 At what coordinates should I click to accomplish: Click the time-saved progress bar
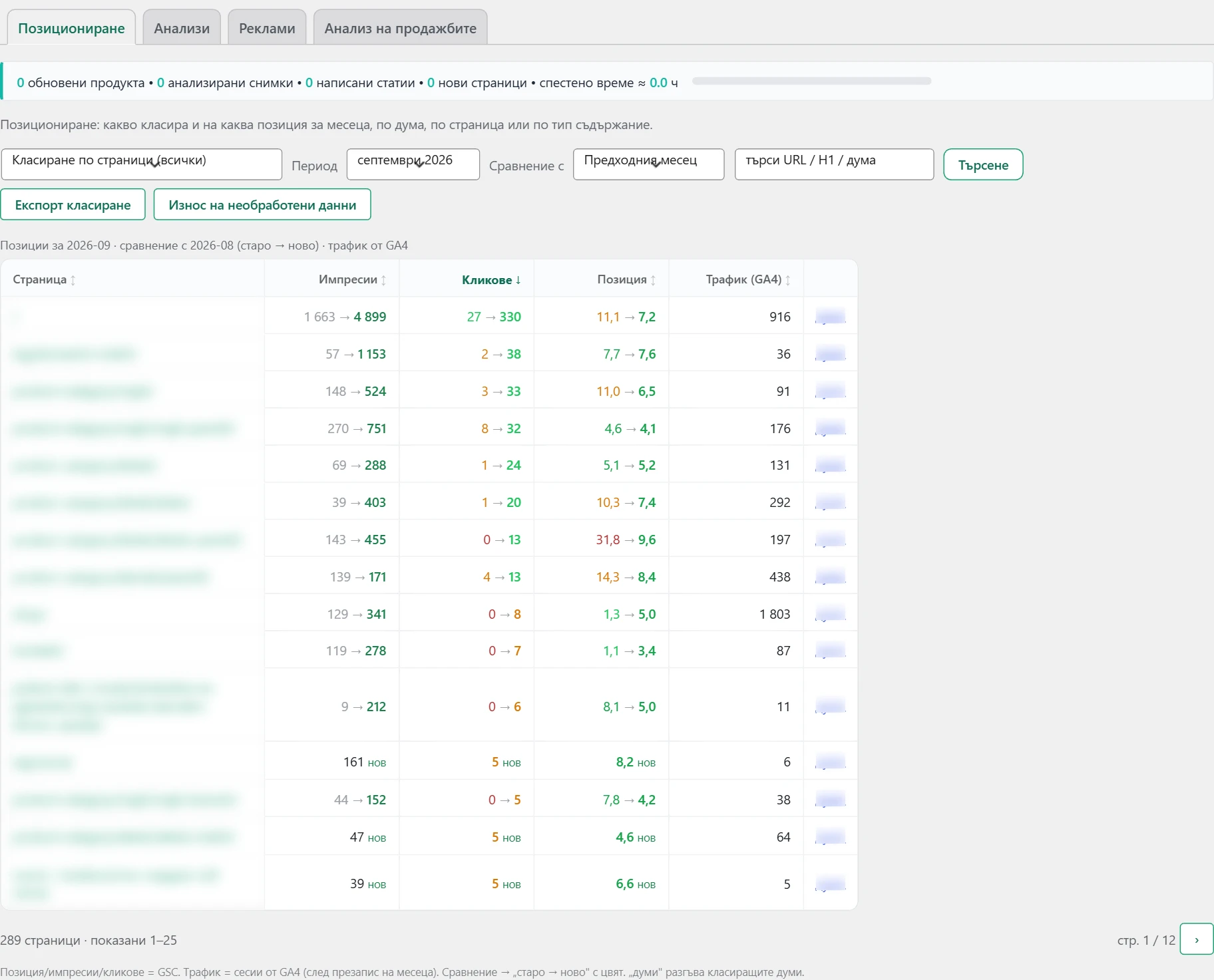click(811, 81)
